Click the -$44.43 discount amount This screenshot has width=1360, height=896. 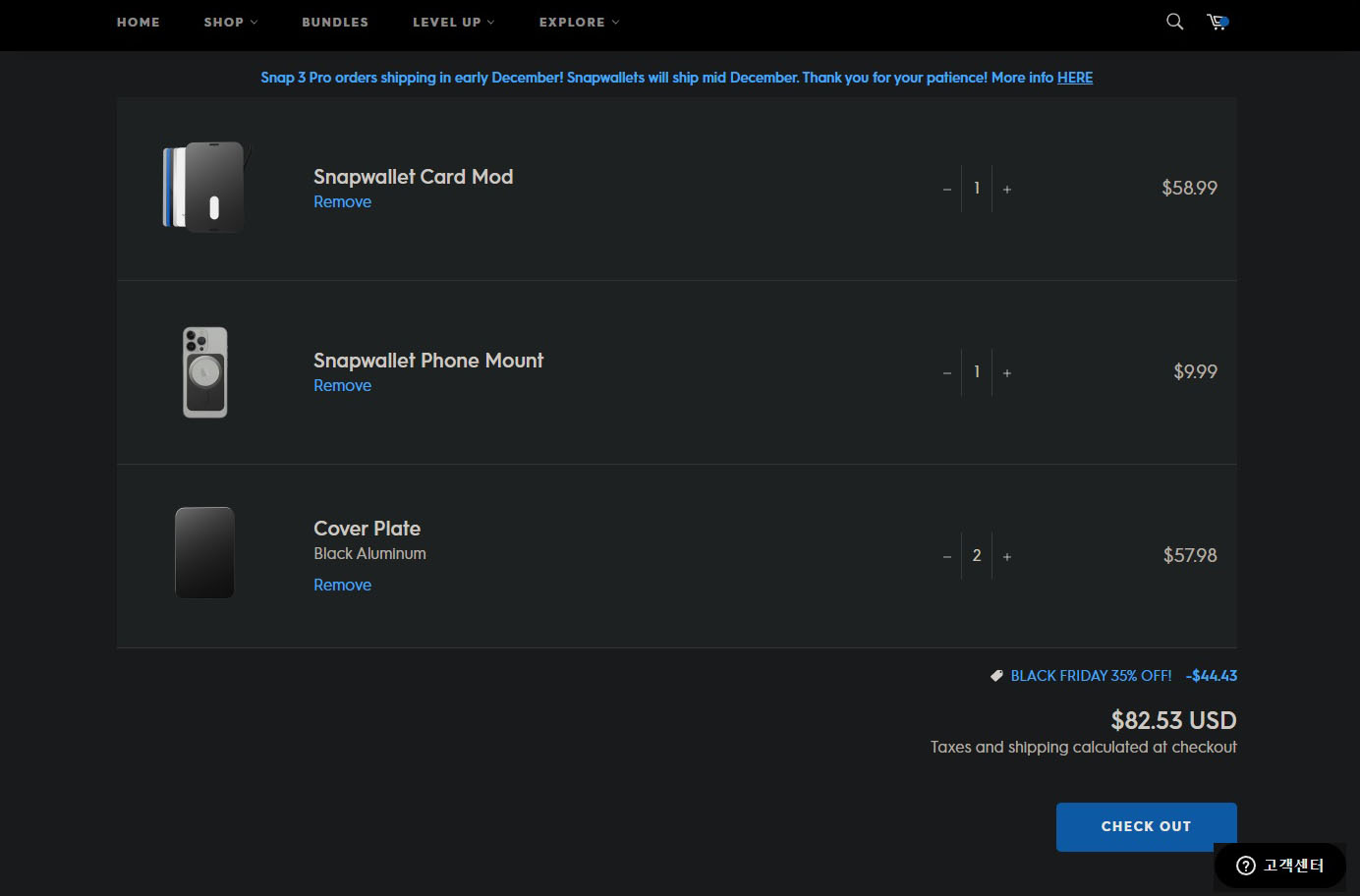pyautogui.click(x=1211, y=676)
